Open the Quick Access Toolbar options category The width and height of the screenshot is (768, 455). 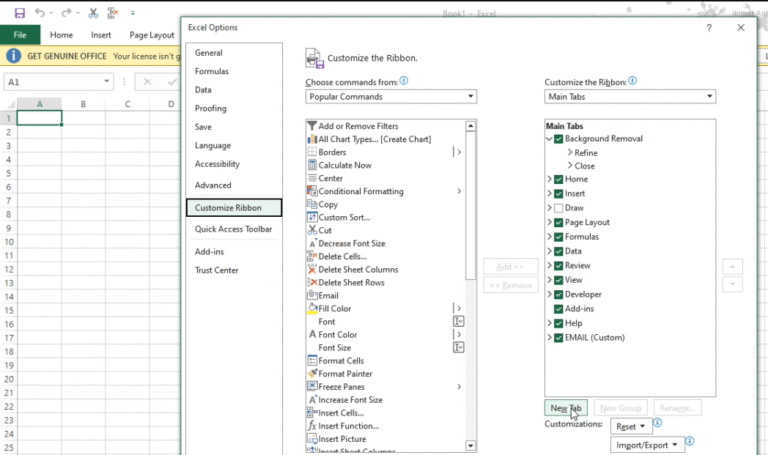234,229
